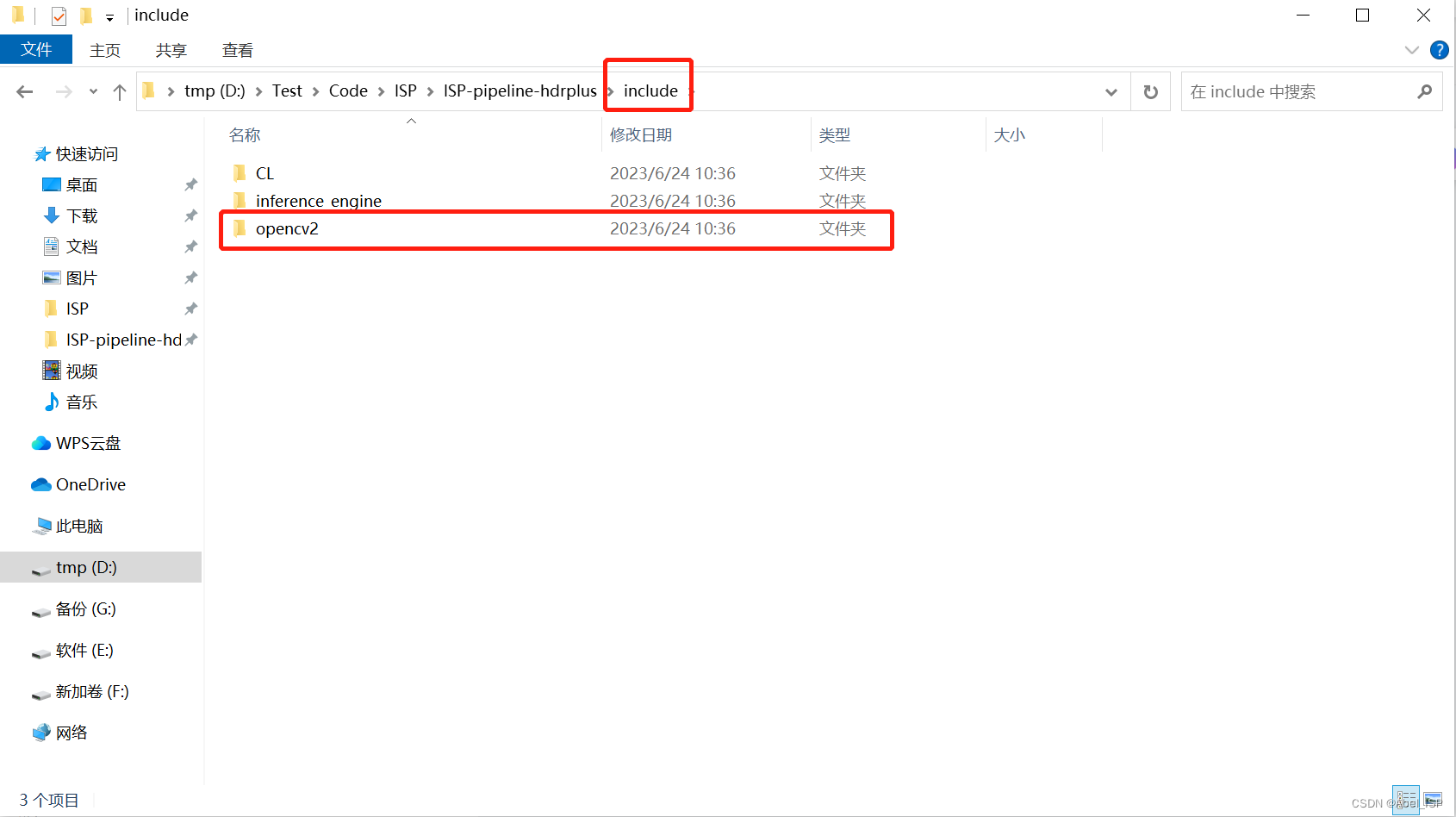Screen dimensions: 1456x817
Task: Click the folder icon at left of address bar
Action: (x=149, y=90)
